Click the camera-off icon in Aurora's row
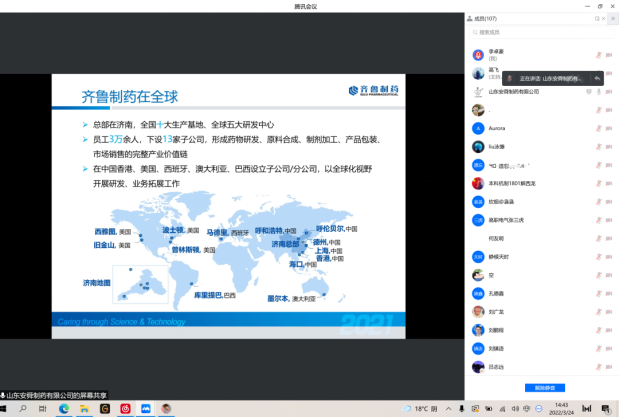619x417 pixels. (609, 128)
